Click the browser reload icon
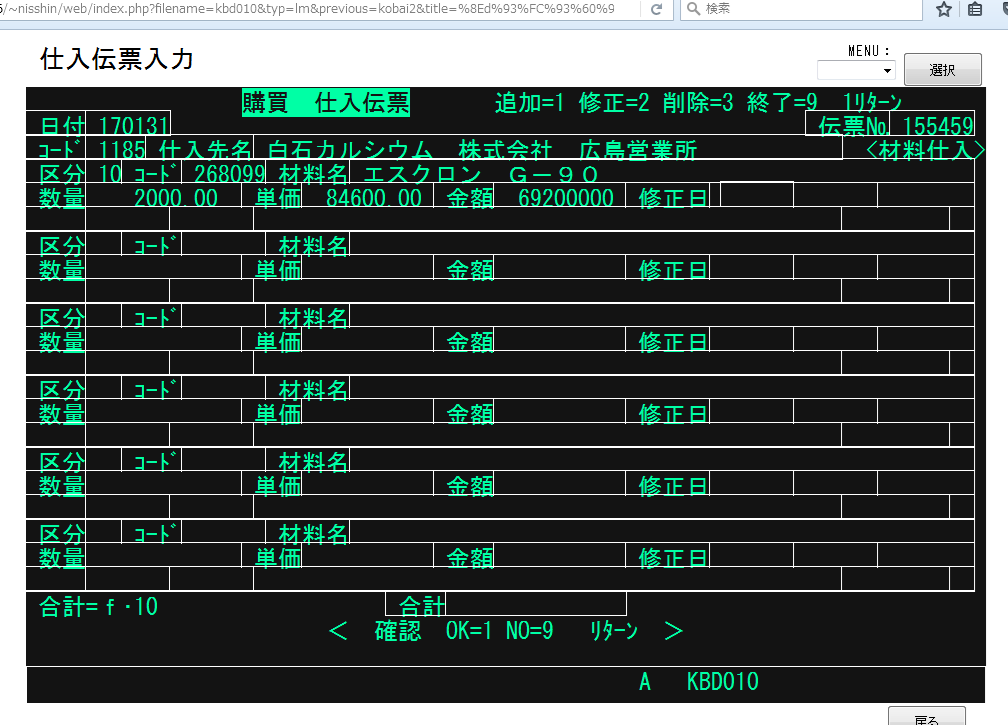This screenshot has height=725, width=1008. click(656, 9)
